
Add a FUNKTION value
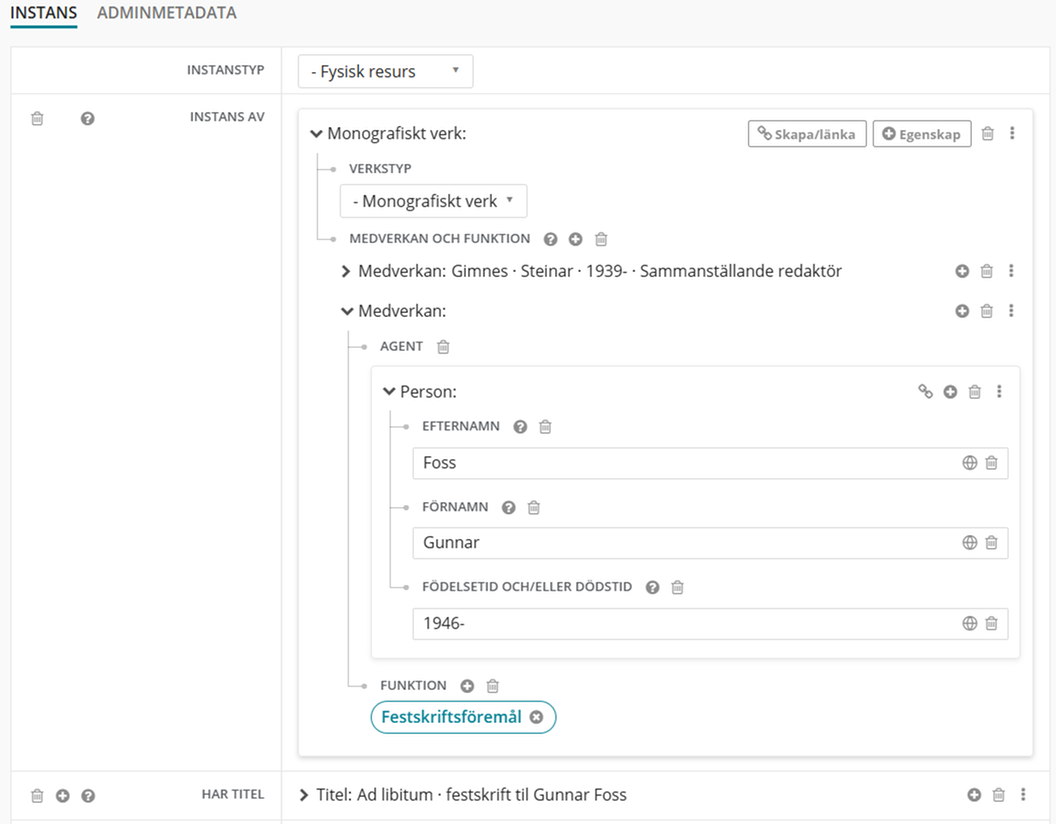click(467, 686)
